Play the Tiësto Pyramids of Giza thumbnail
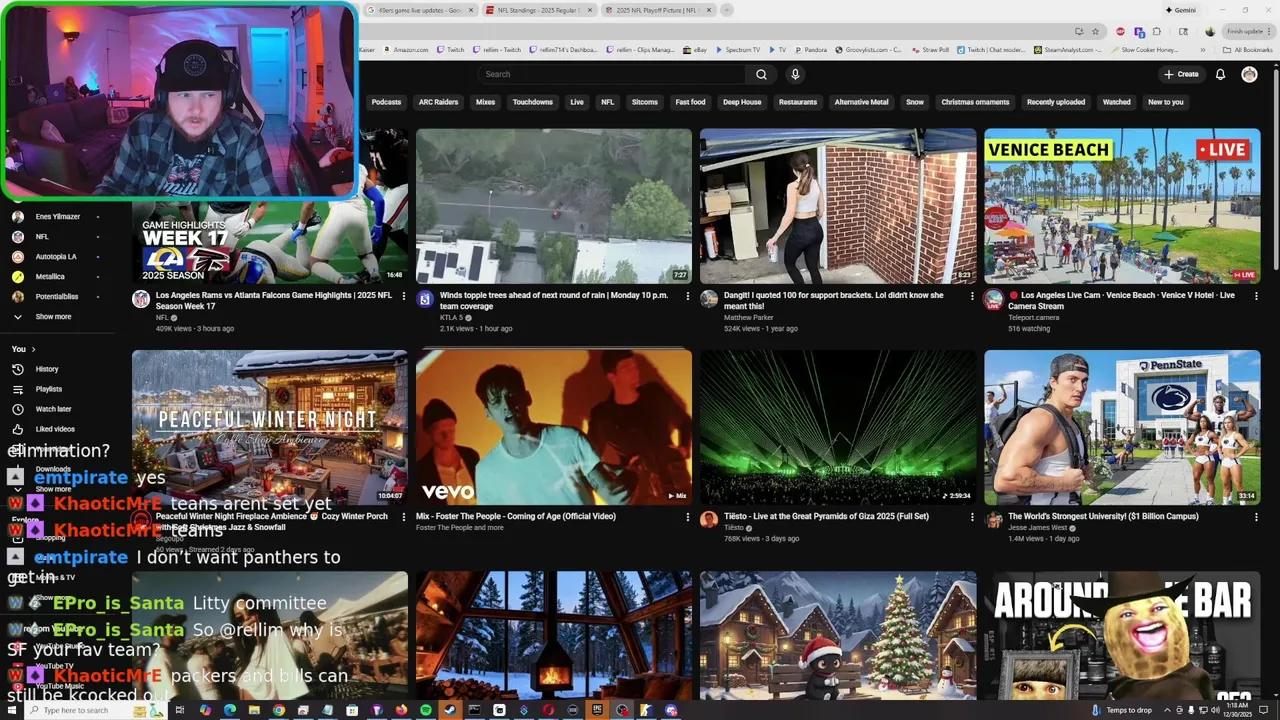The image size is (1280, 720). pos(838,427)
